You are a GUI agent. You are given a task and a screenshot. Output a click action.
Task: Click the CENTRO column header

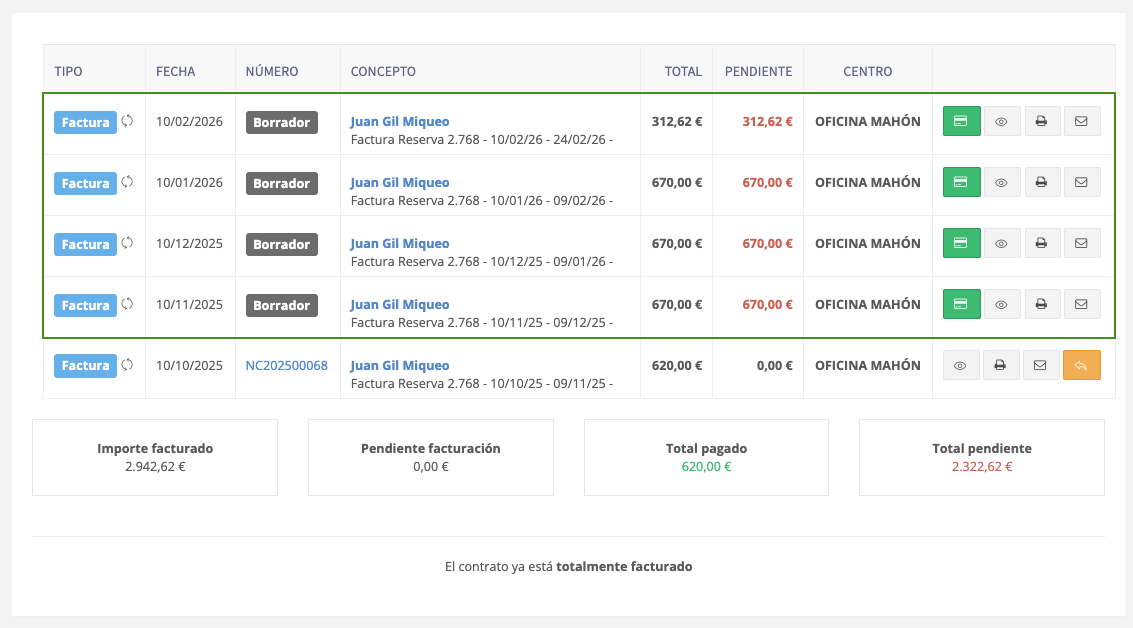(867, 72)
